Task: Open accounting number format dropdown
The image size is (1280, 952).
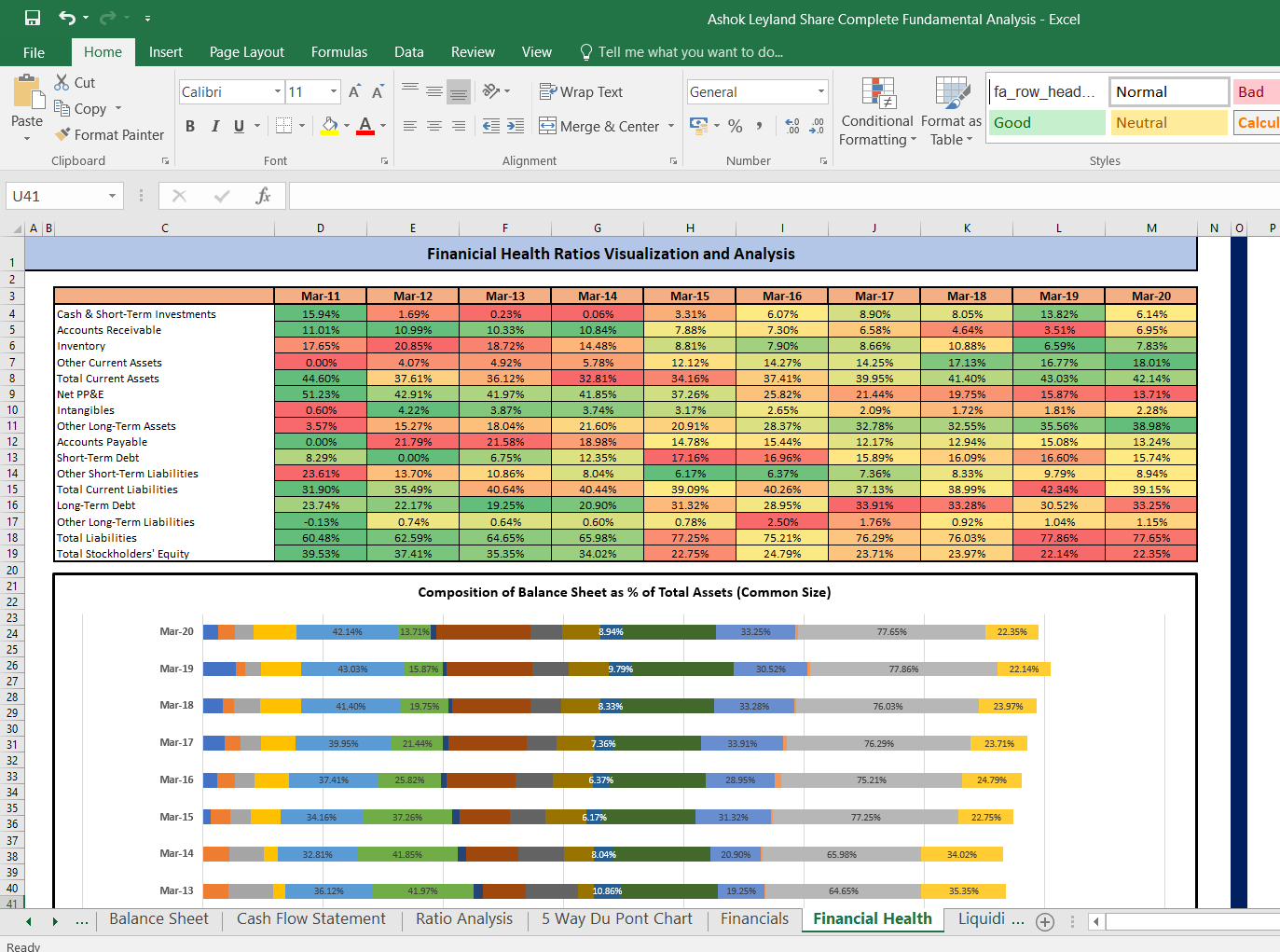Action: [x=716, y=125]
